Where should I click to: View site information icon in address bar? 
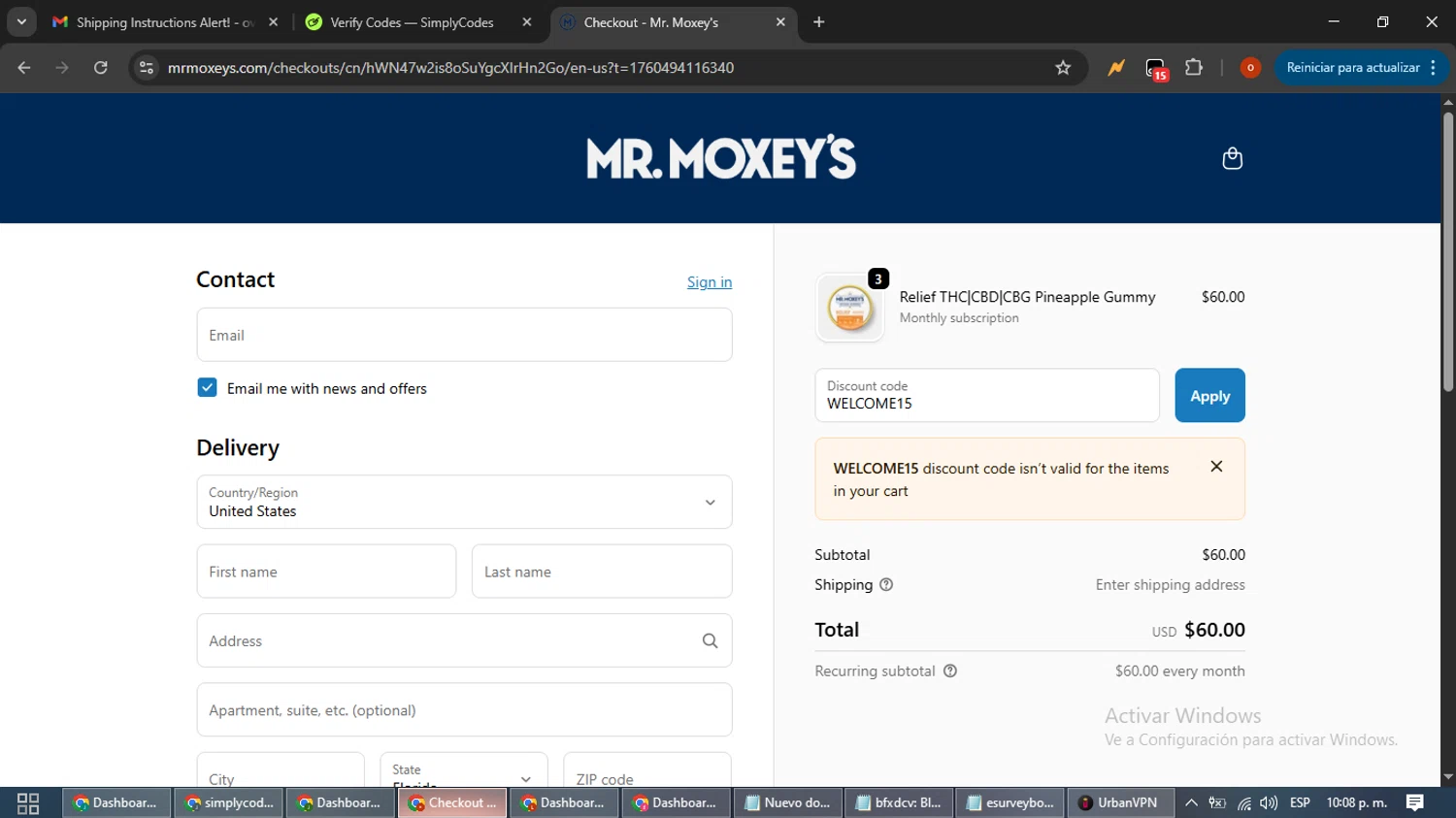coord(147,67)
